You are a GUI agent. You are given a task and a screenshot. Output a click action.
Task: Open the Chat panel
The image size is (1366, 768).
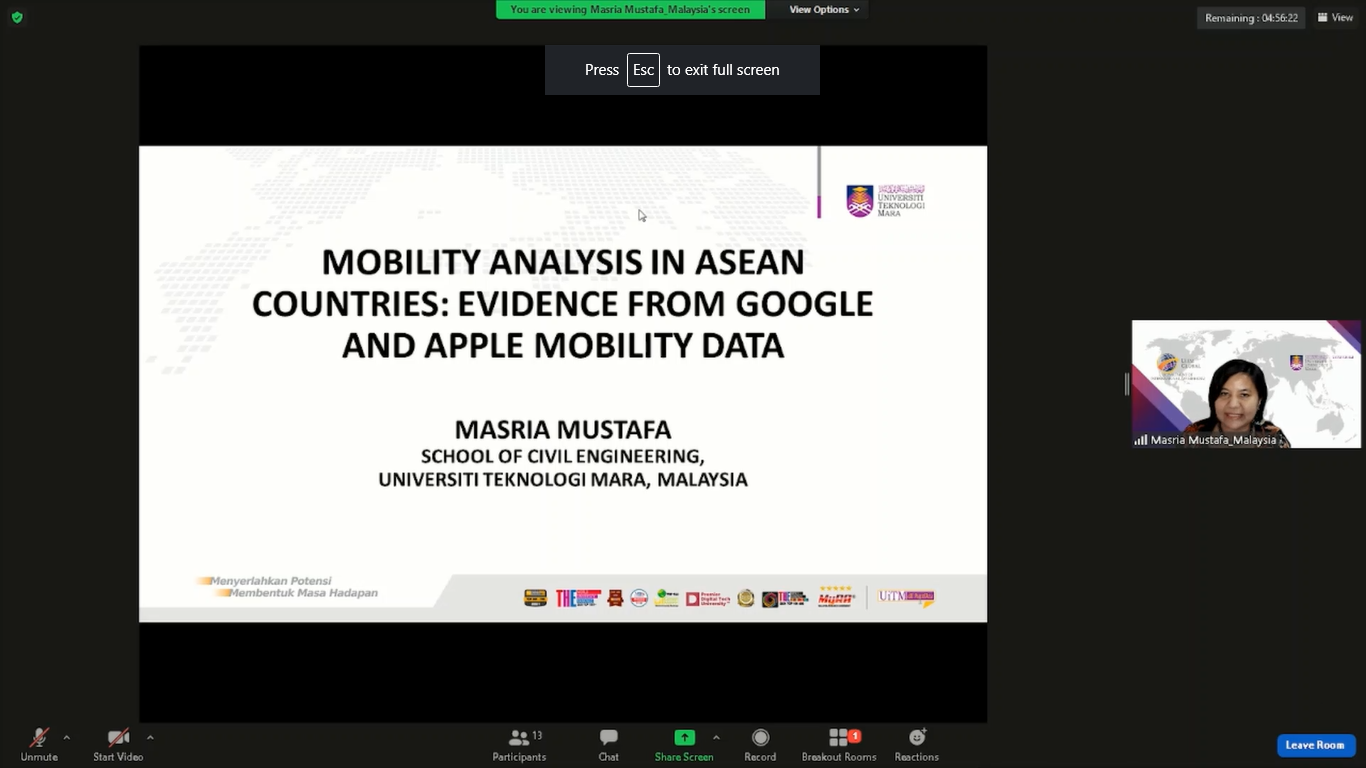[x=608, y=745]
